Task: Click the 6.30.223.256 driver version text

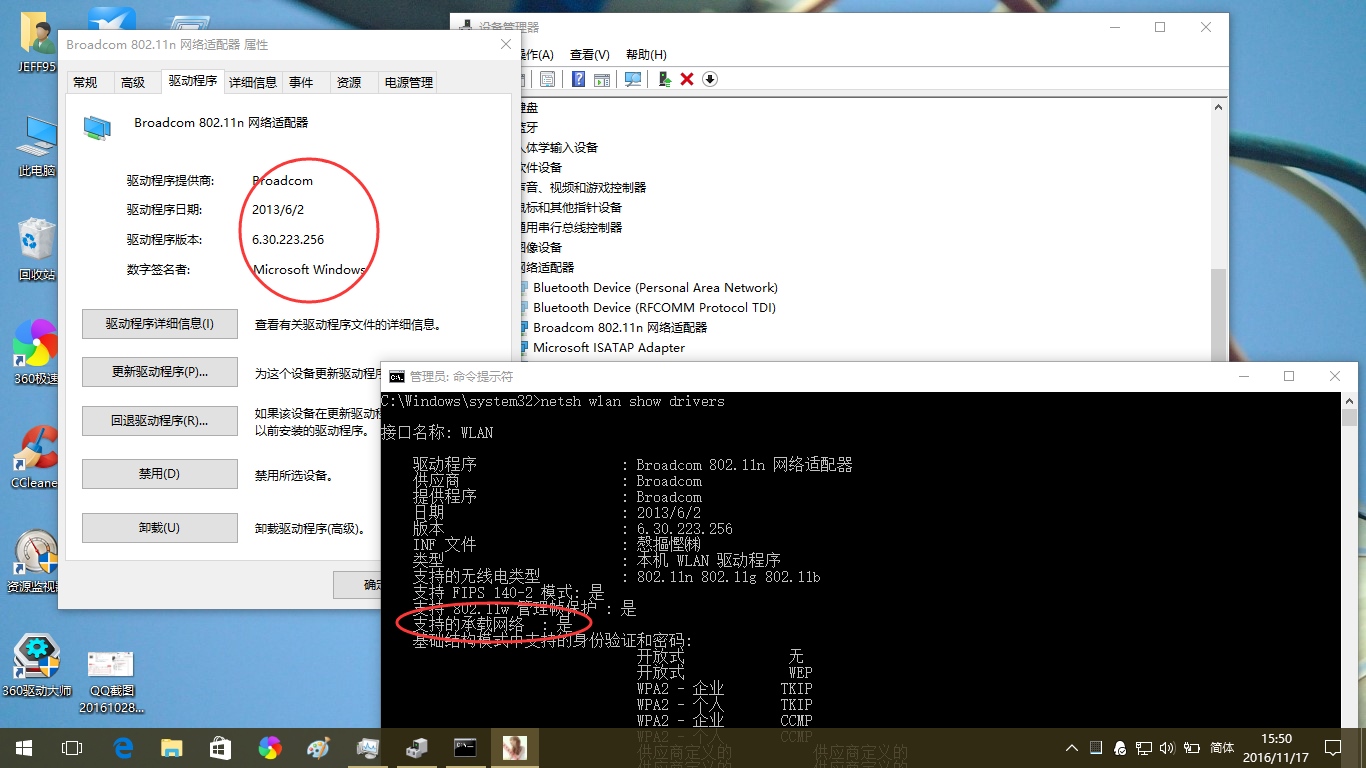Action: (289, 239)
